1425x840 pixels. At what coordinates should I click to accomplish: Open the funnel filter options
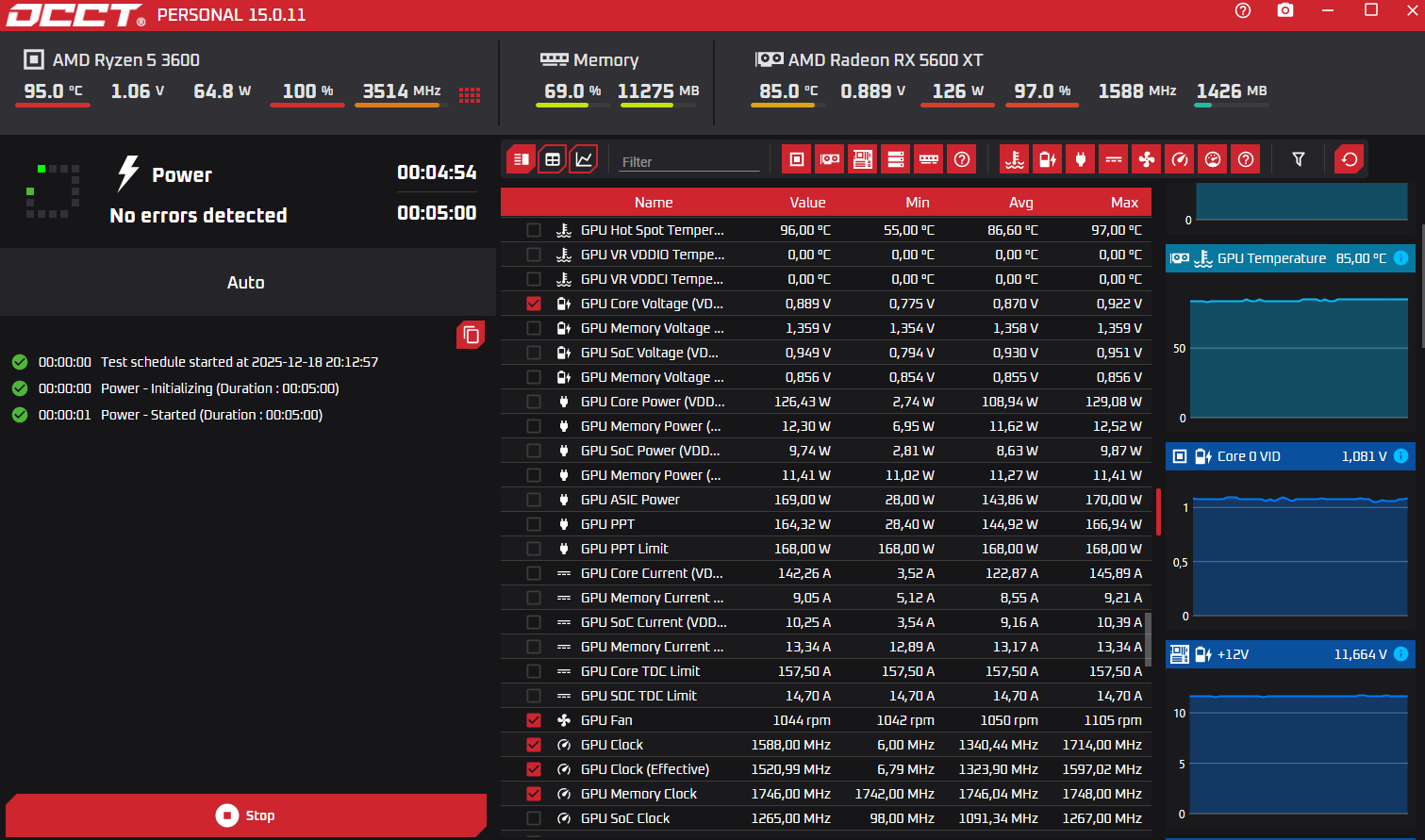(x=1299, y=160)
